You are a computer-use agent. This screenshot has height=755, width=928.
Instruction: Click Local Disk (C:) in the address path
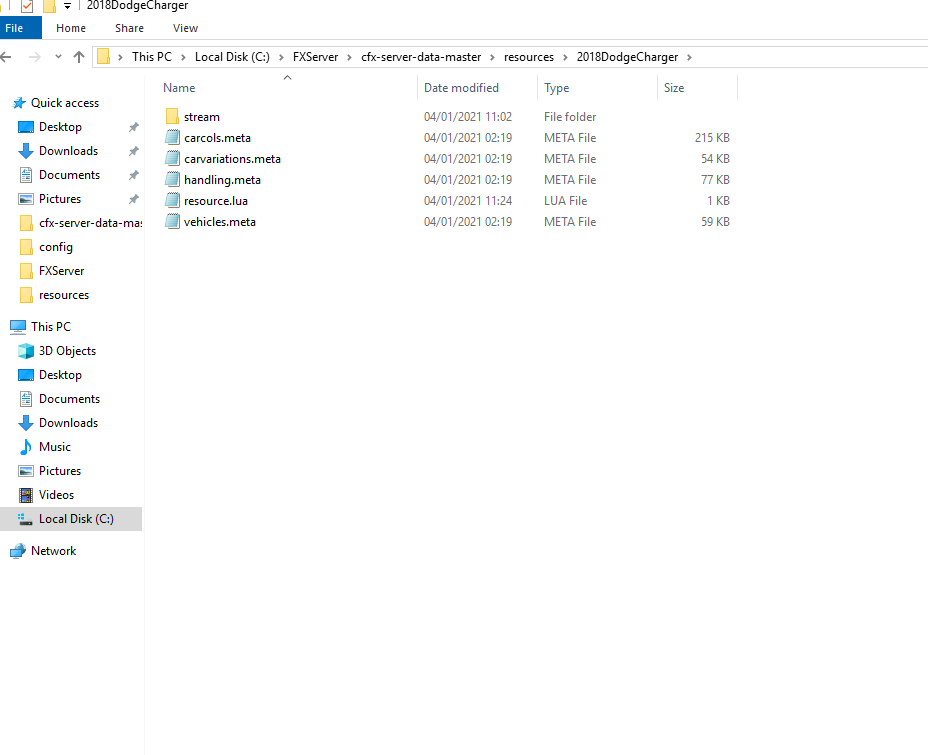click(232, 57)
